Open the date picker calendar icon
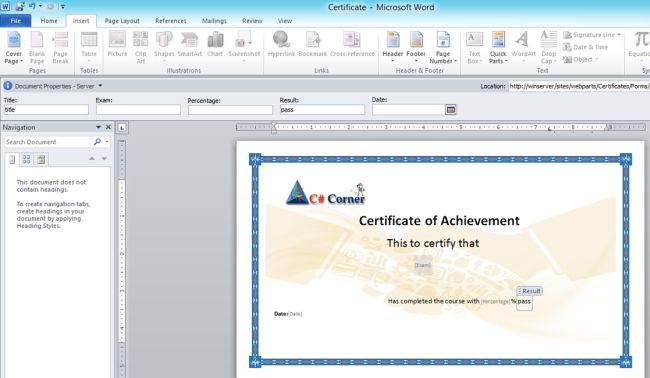This screenshot has width=650, height=378. pyautogui.click(x=451, y=109)
